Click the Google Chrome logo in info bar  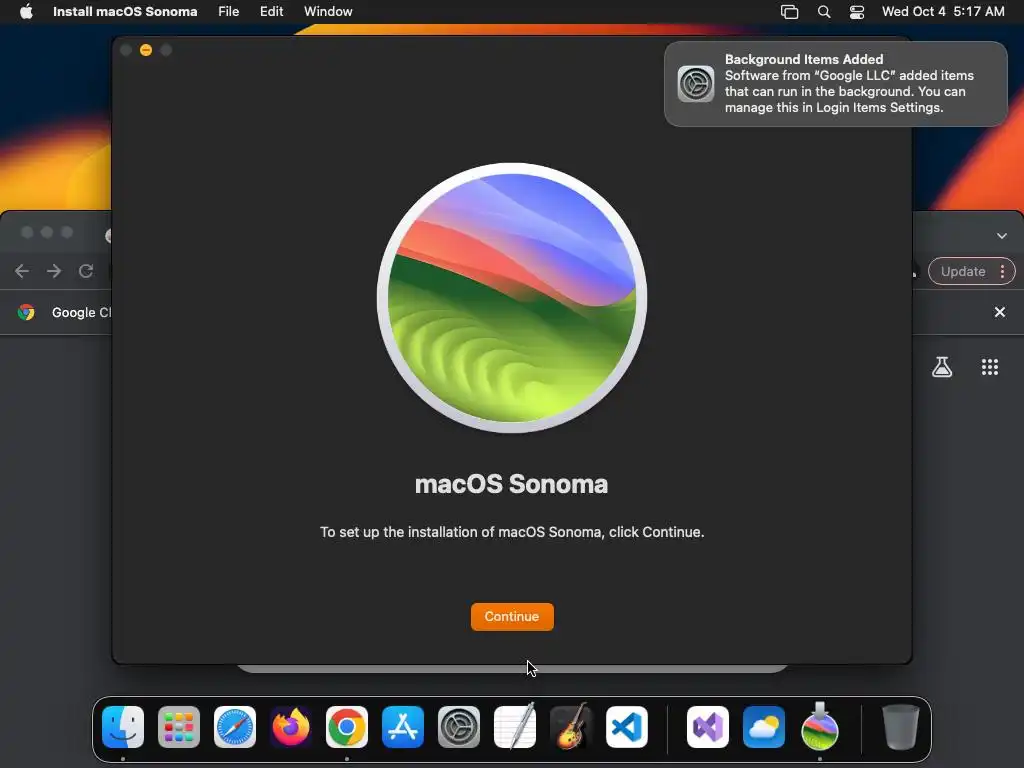point(26,312)
